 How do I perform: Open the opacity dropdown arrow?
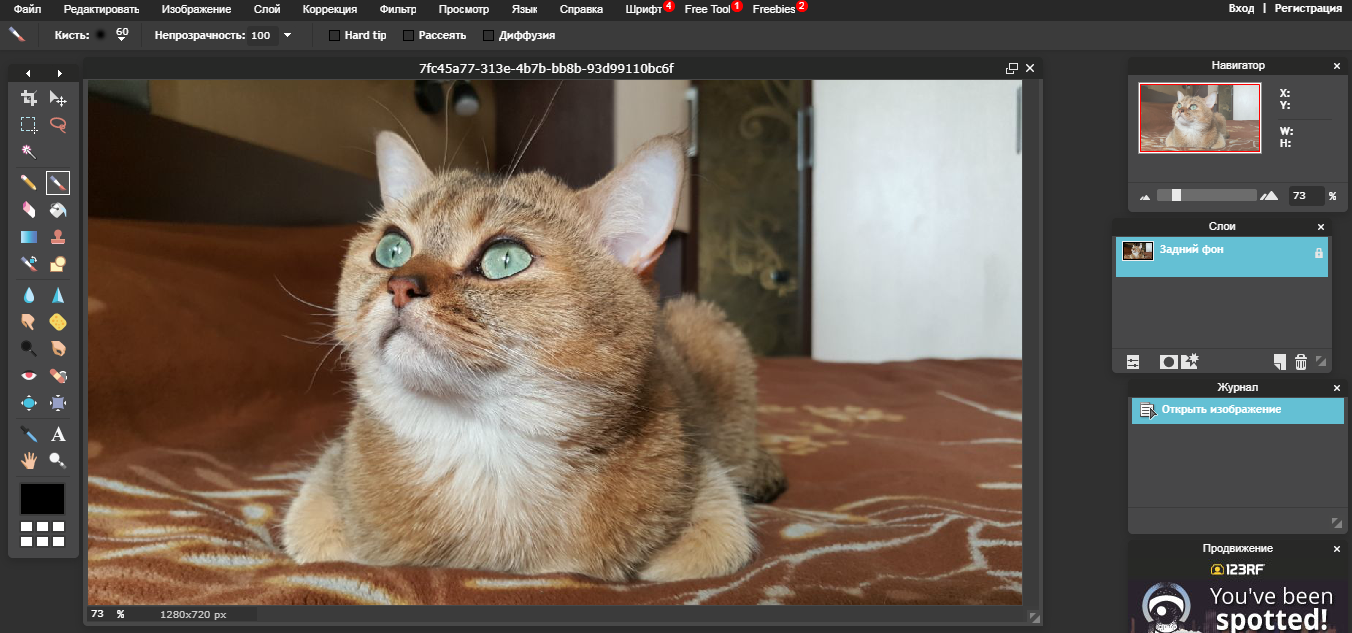(288, 34)
